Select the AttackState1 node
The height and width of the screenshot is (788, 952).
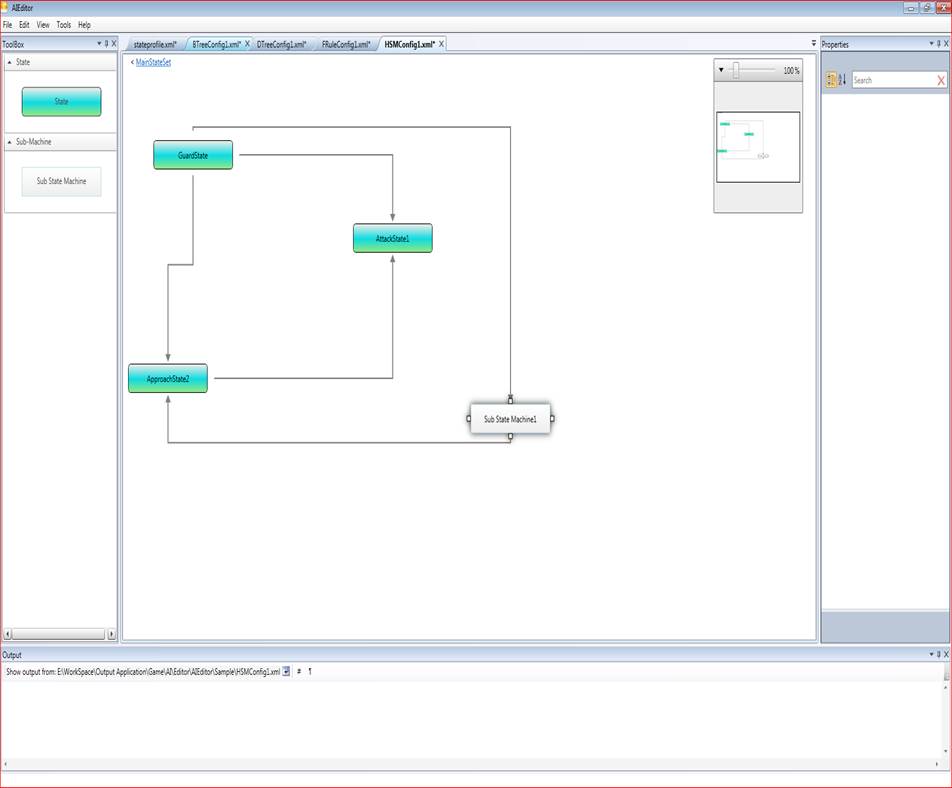(392, 238)
